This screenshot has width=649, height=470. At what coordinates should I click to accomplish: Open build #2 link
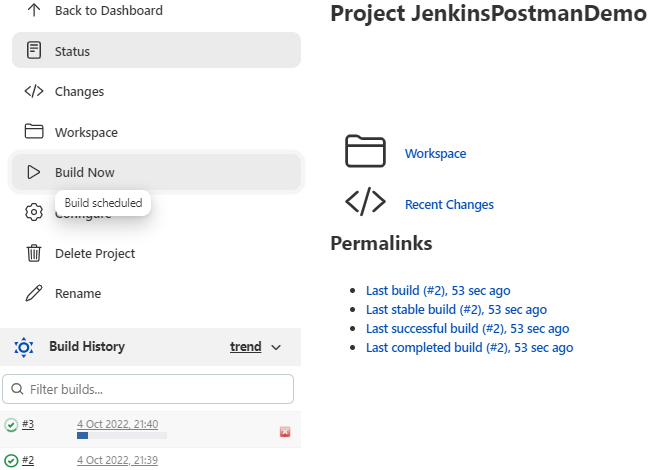pyautogui.click(x=28, y=460)
